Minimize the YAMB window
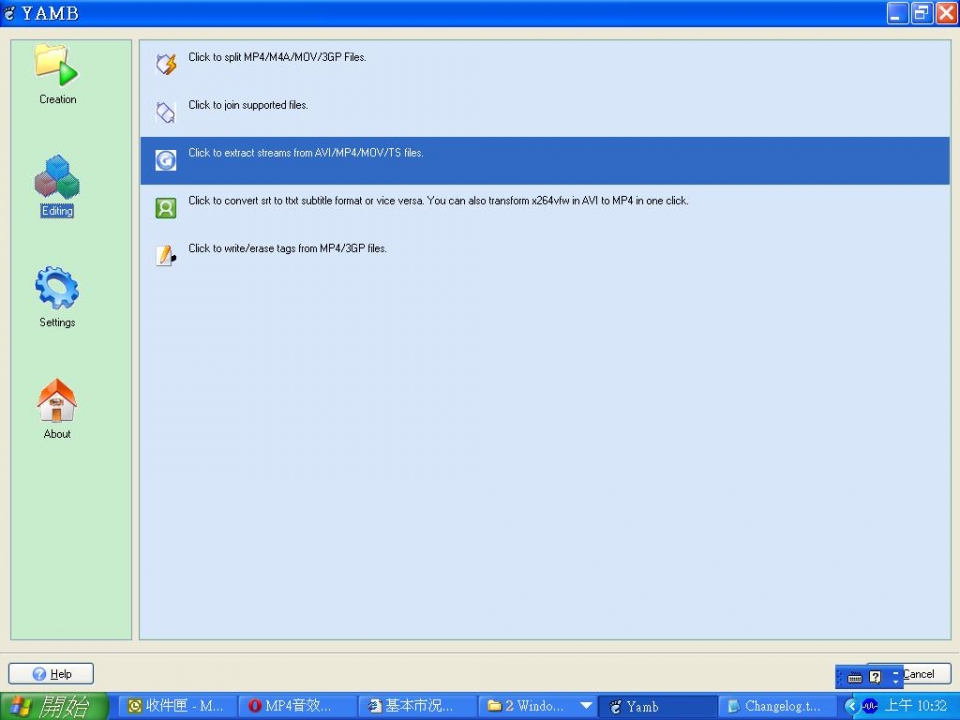 coord(897,13)
